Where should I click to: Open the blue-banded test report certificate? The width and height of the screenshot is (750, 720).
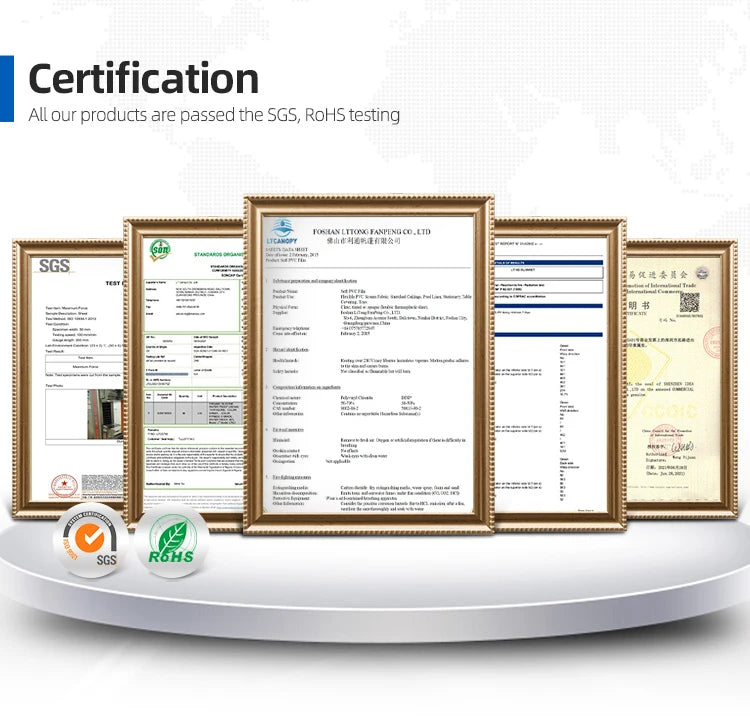pyautogui.click(x=560, y=374)
